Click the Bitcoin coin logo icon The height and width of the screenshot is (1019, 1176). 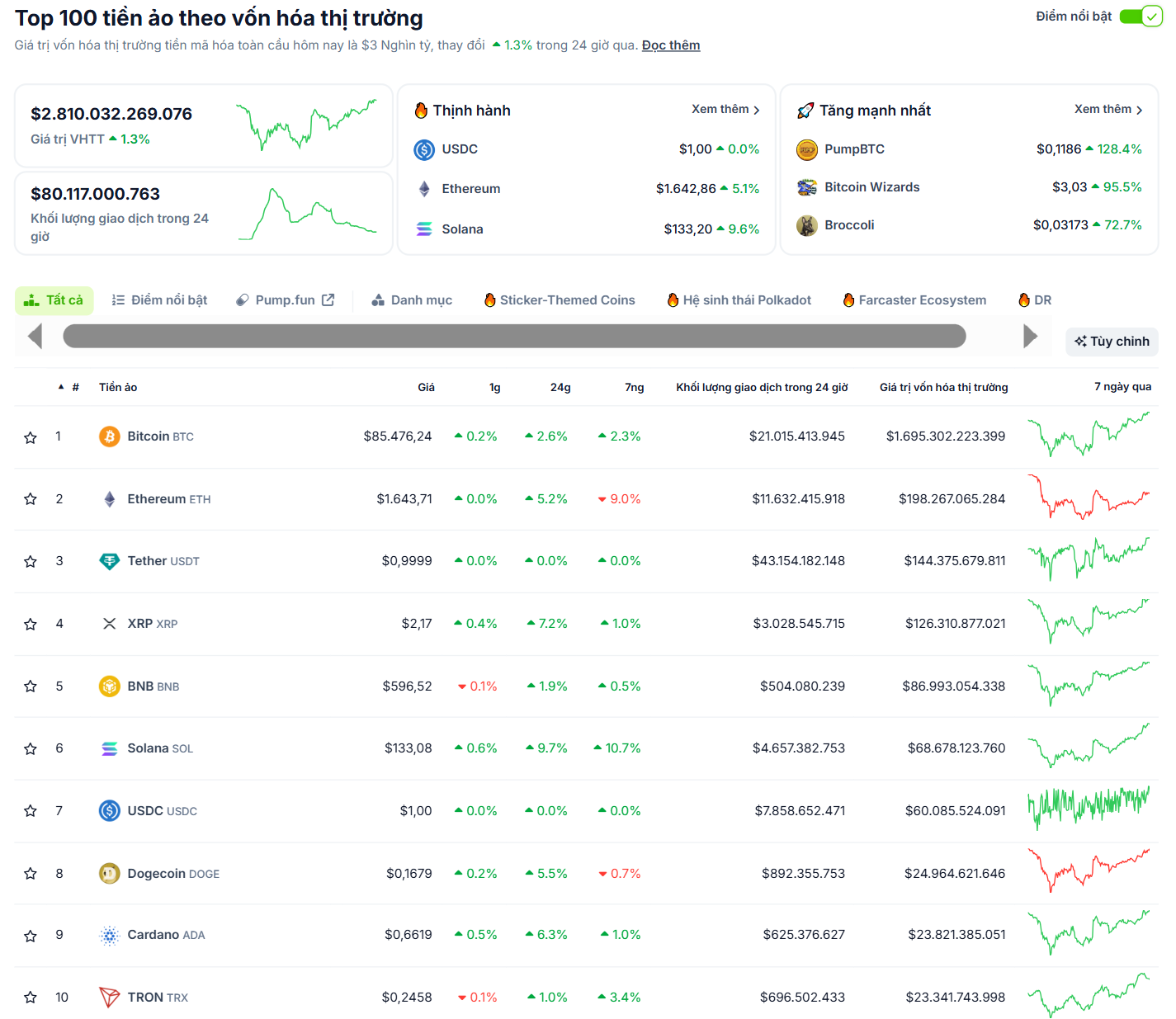(109, 436)
